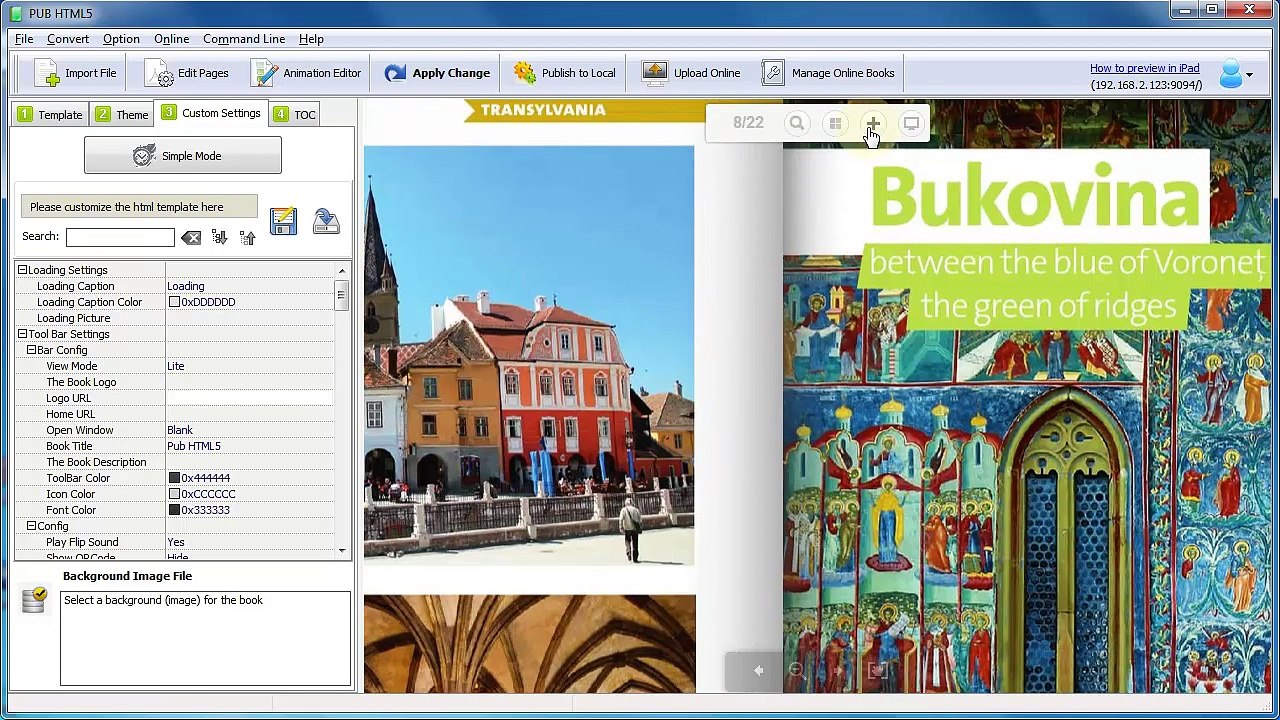Open the Convert menu

click(68, 39)
